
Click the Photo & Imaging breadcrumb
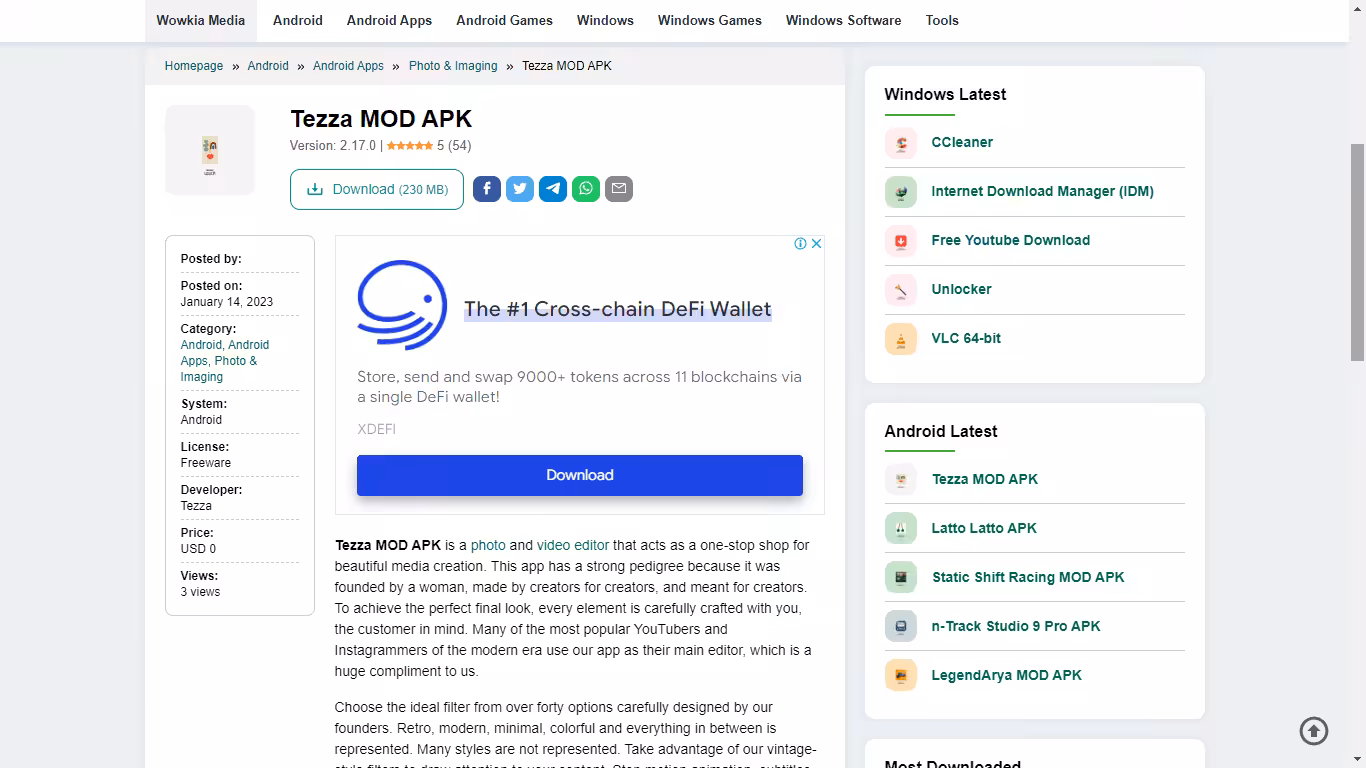pyautogui.click(x=453, y=66)
